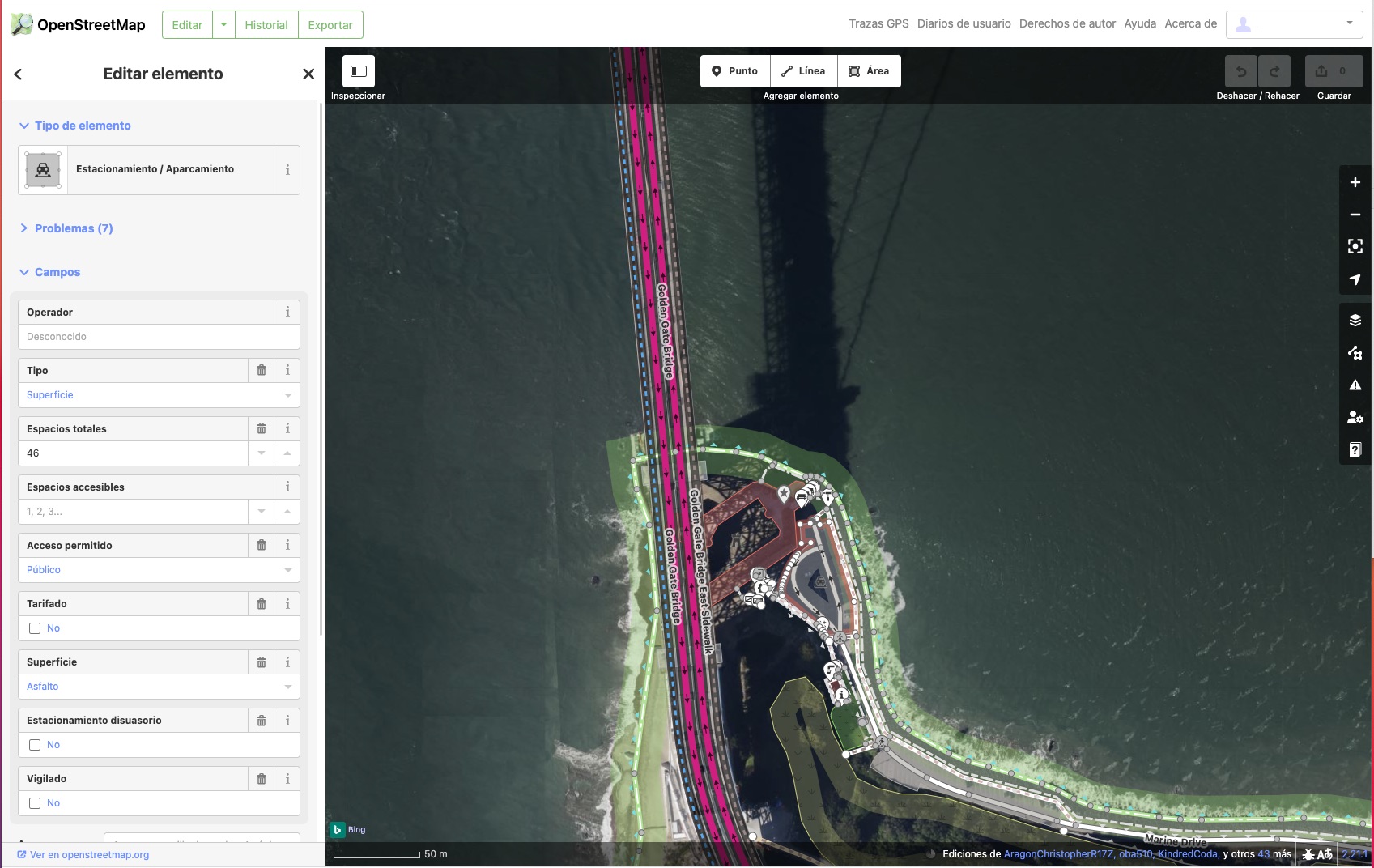The height and width of the screenshot is (868, 1374).
Task: Toggle the Estacionamiento disuasorio checkbox
Action: [x=35, y=745]
